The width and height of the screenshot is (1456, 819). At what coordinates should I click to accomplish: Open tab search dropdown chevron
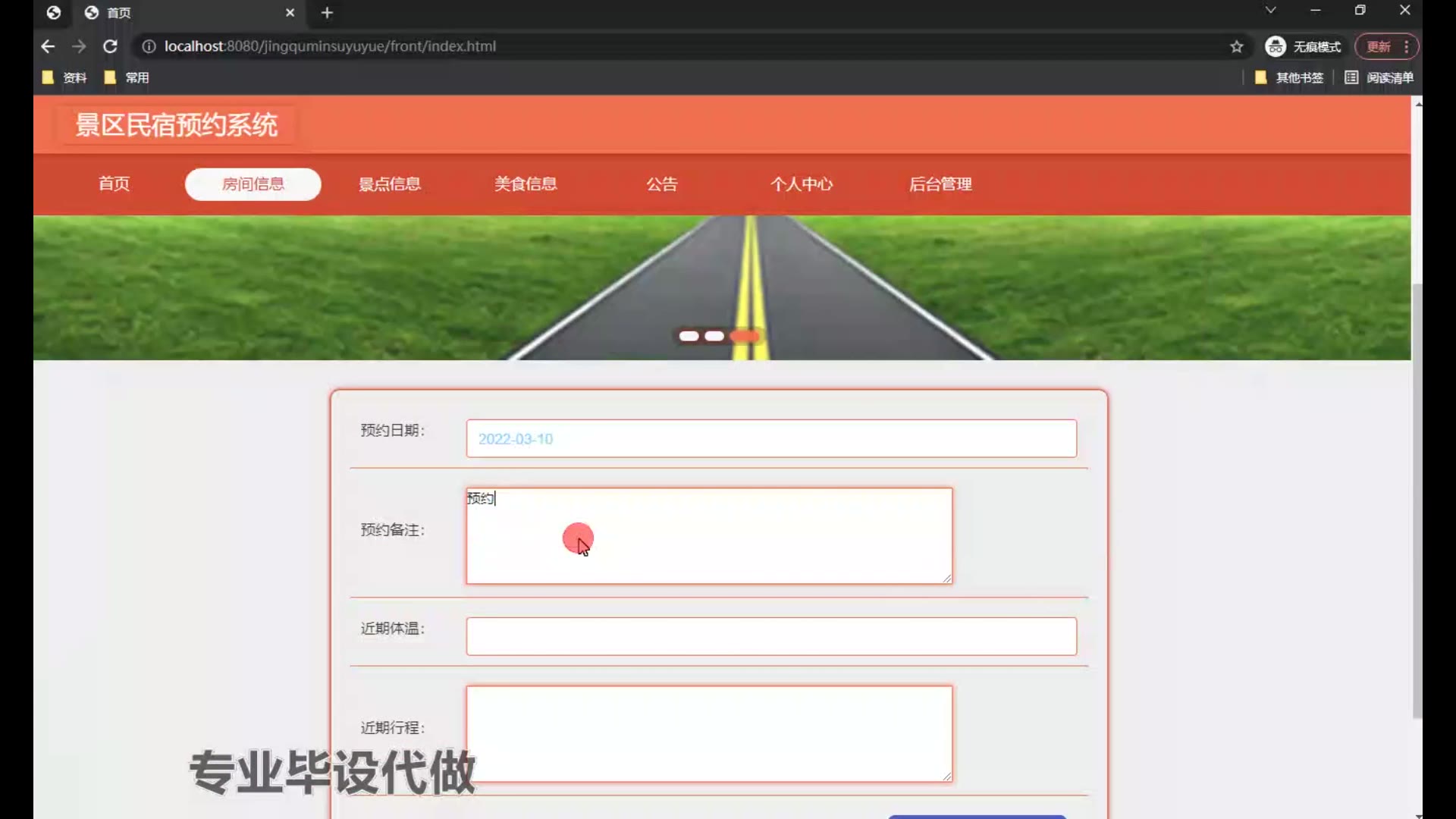point(1270,10)
